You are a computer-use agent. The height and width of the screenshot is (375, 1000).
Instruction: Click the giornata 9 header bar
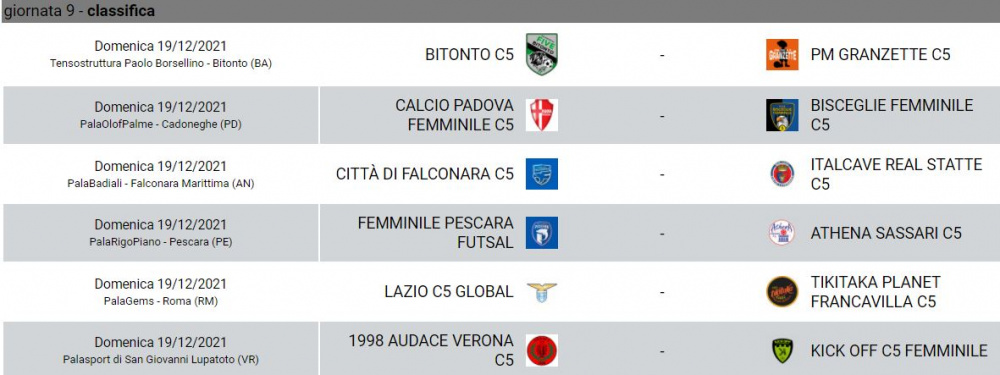500,11
